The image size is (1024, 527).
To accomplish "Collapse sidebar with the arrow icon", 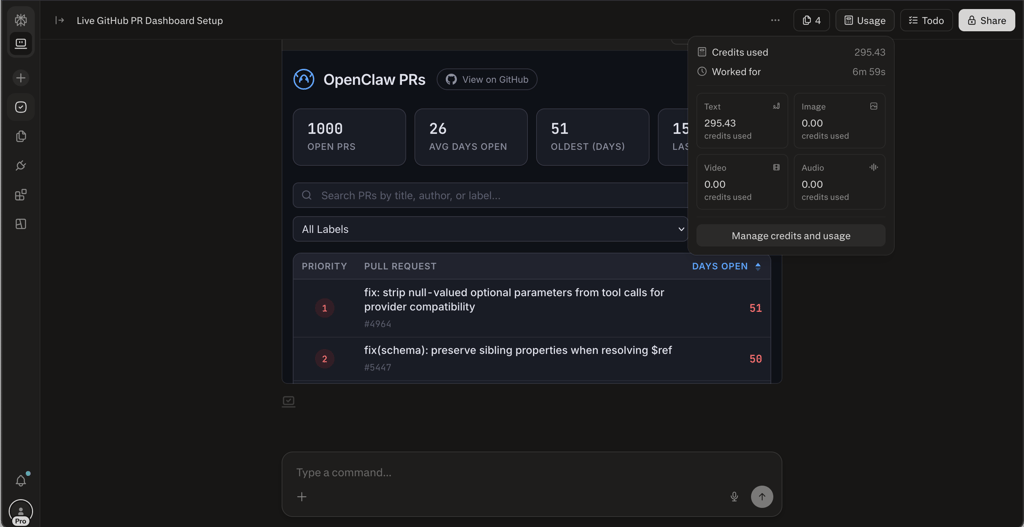I will pos(59,20).
